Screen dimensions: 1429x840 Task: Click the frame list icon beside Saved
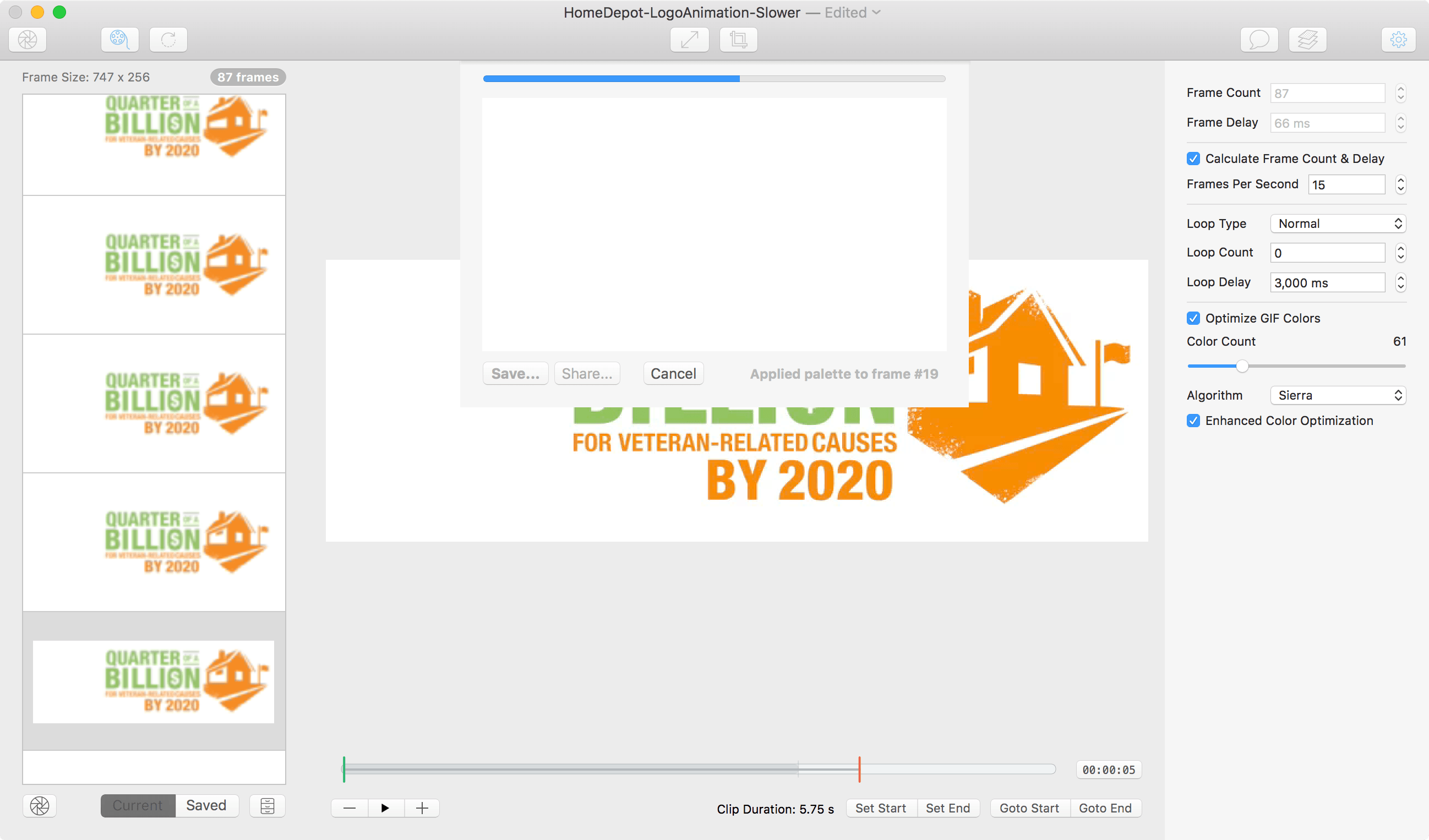267,806
